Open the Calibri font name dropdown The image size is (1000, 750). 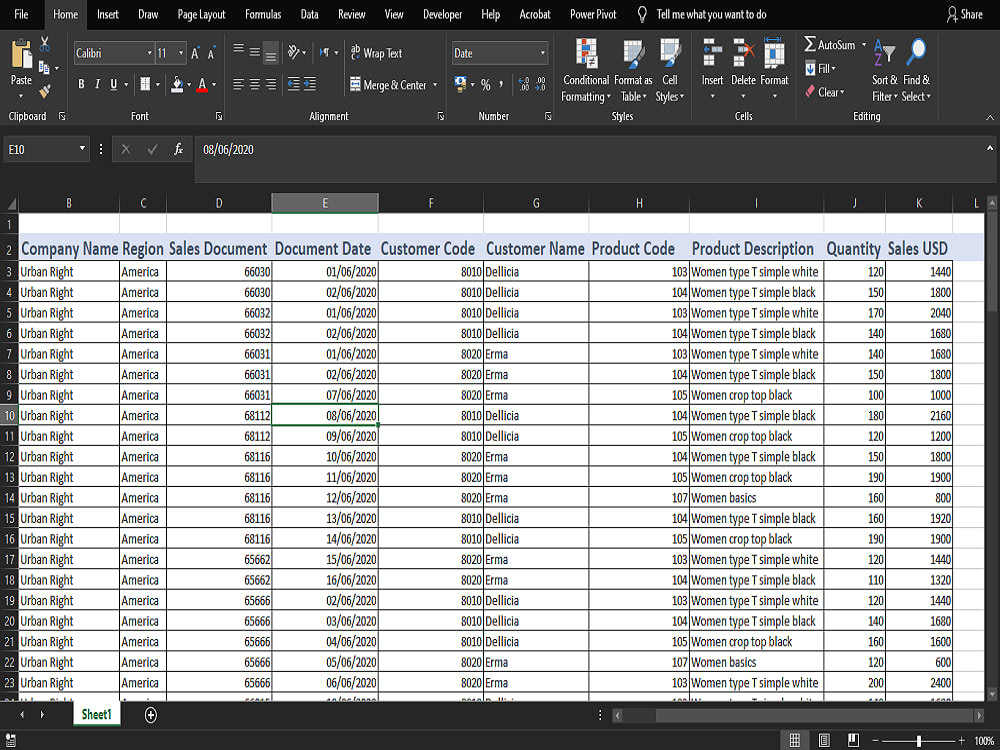pyautogui.click(x=150, y=53)
